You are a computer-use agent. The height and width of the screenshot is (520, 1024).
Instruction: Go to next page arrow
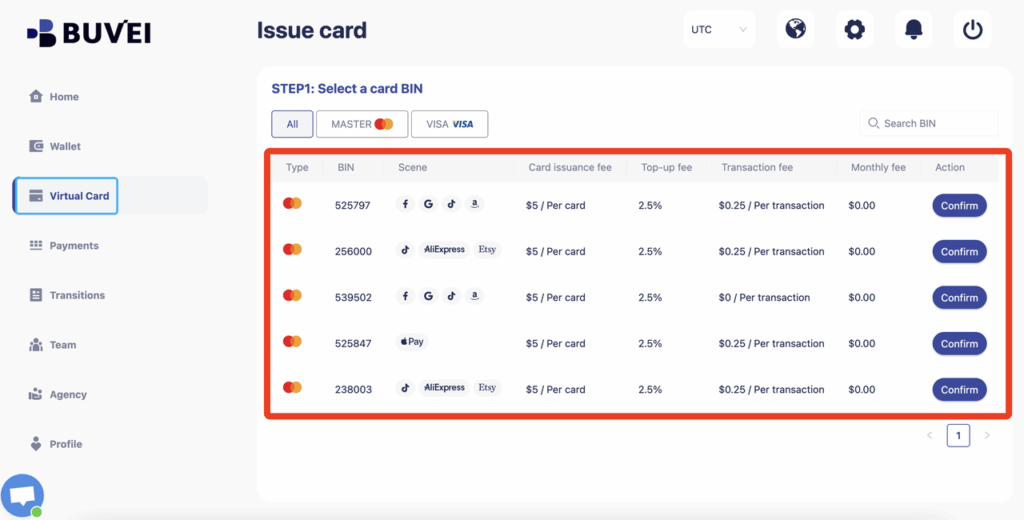point(987,435)
